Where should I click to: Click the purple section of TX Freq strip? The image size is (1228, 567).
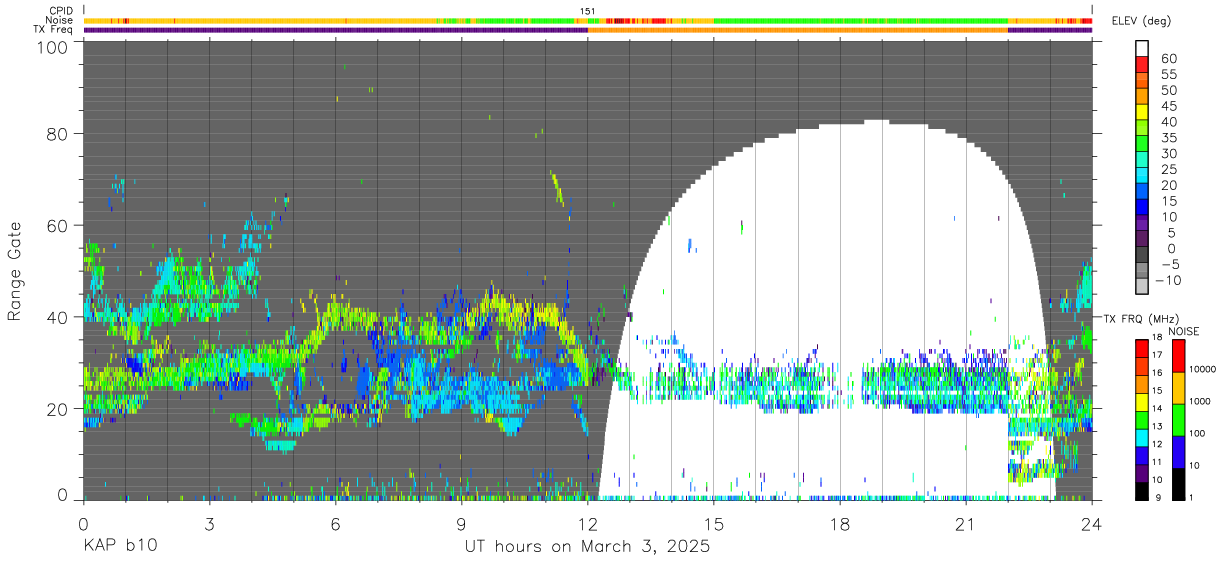335,30
